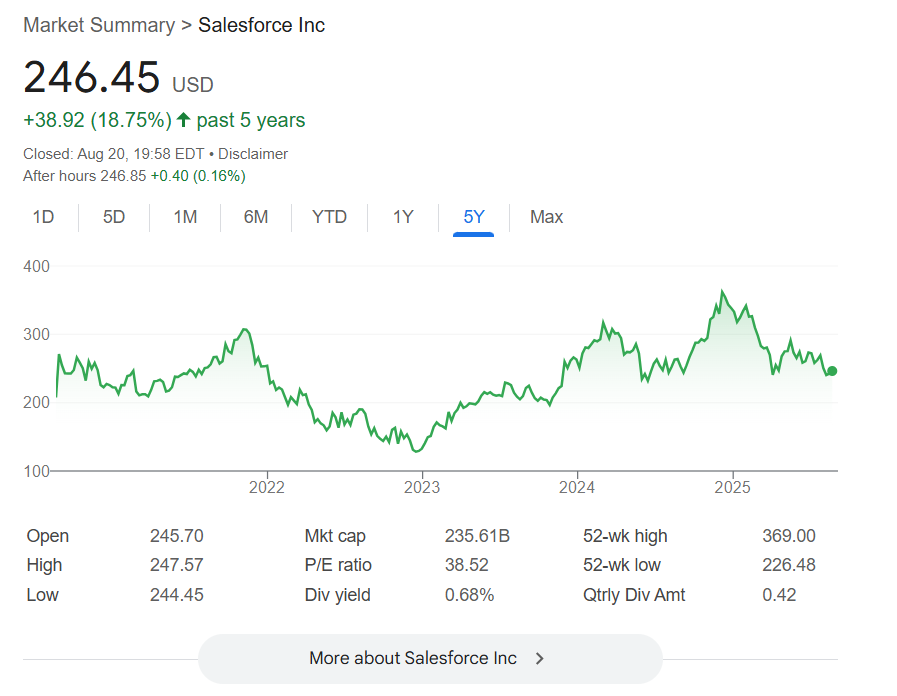Click the 2023 axis label
This screenshot has width=897, height=696.
tap(422, 487)
